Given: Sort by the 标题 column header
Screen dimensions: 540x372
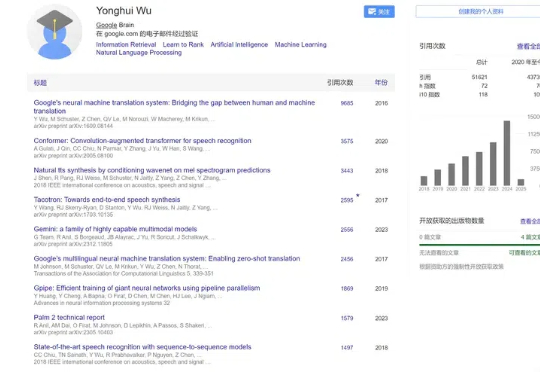Looking at the screenshot, I should tap(40, 83).
